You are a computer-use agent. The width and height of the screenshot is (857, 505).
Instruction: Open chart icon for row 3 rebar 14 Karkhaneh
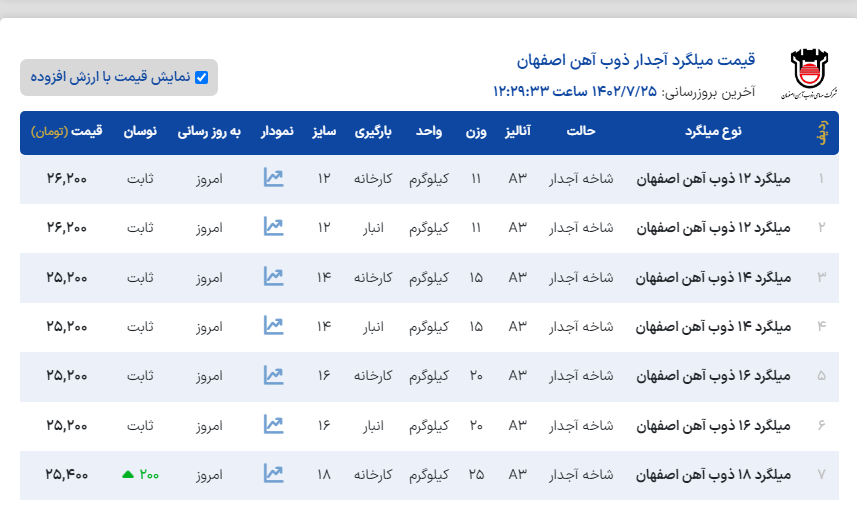[273, 276]
